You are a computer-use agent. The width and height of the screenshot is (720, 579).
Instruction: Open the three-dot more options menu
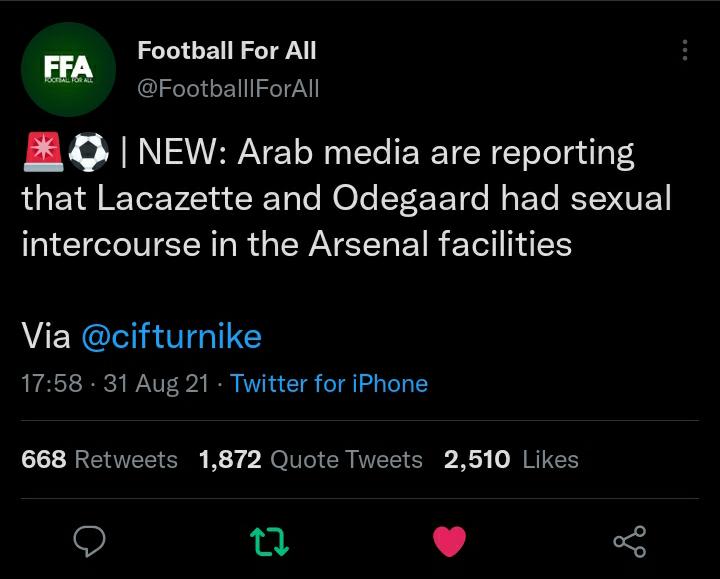point(685,50)
